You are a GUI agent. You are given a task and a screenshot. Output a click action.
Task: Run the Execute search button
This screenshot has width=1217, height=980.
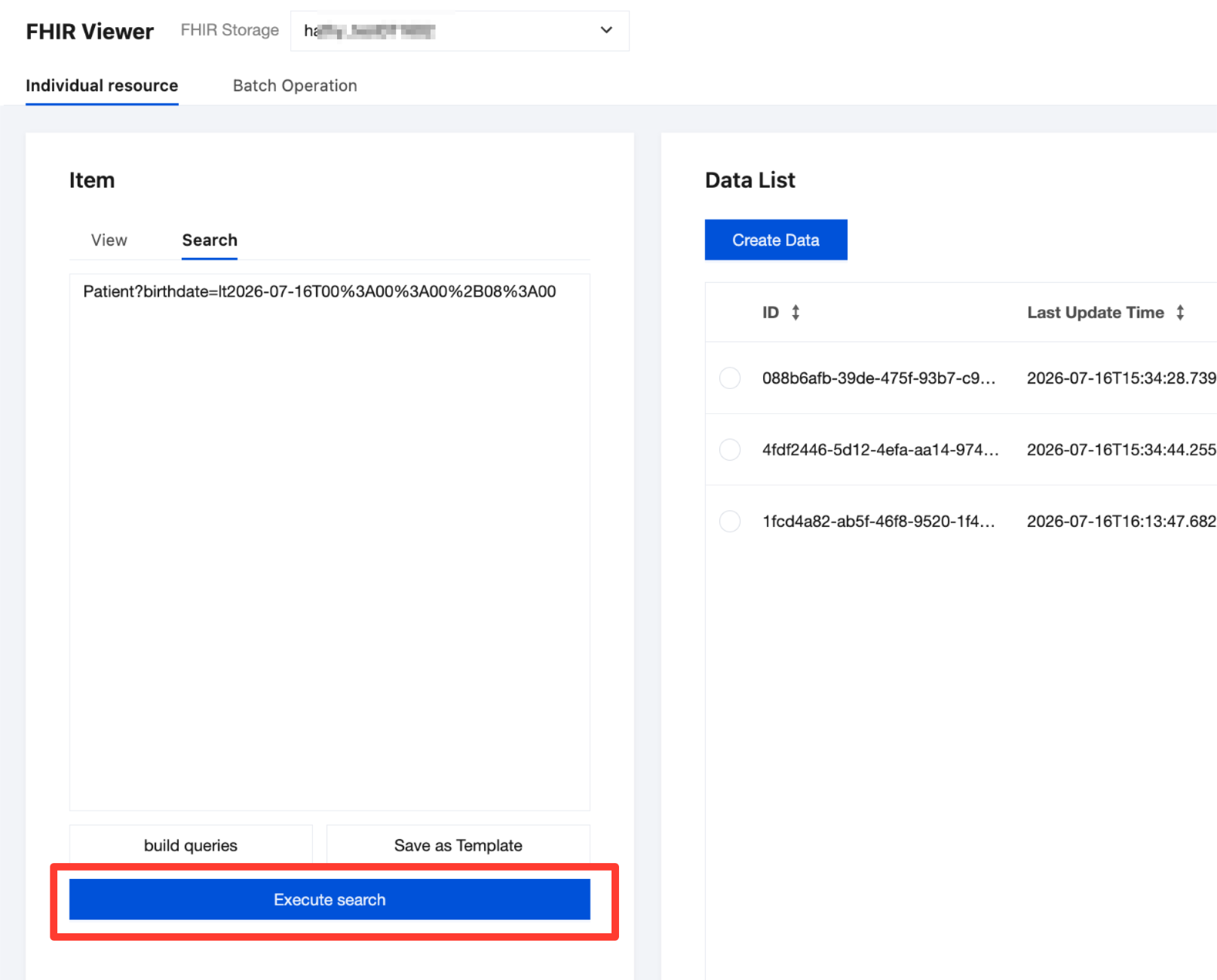click(330, 899)
